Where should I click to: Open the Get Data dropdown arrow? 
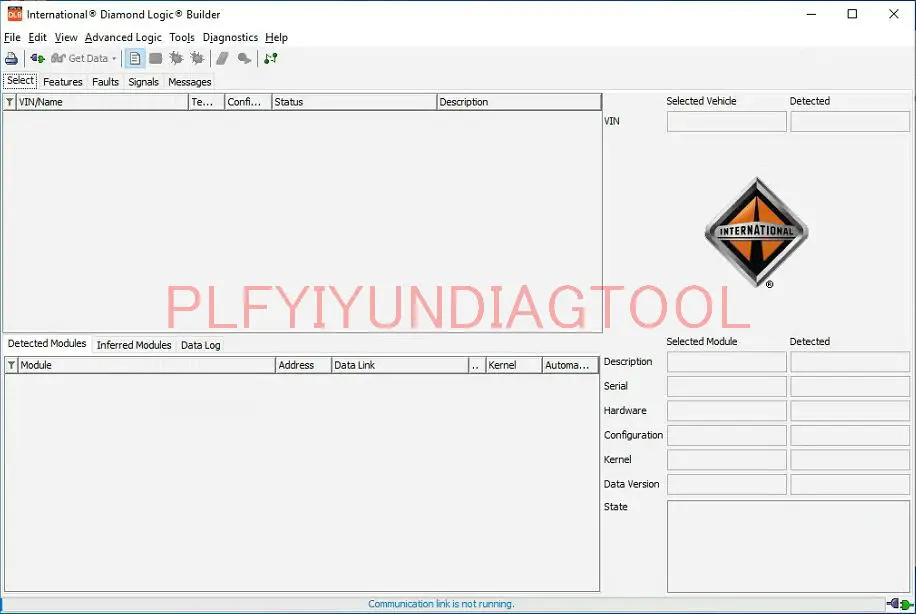pos(114,58)
